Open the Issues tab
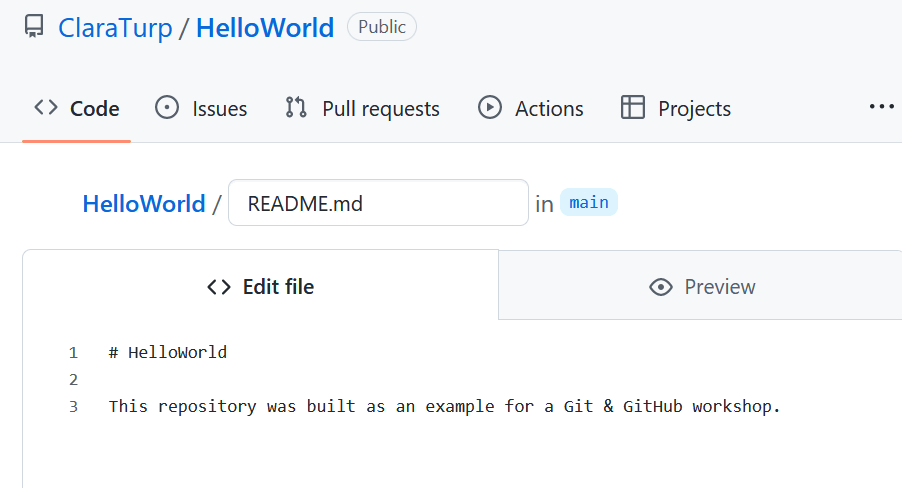This screenshot has width=902, height=488. click(x=201, y=108)
